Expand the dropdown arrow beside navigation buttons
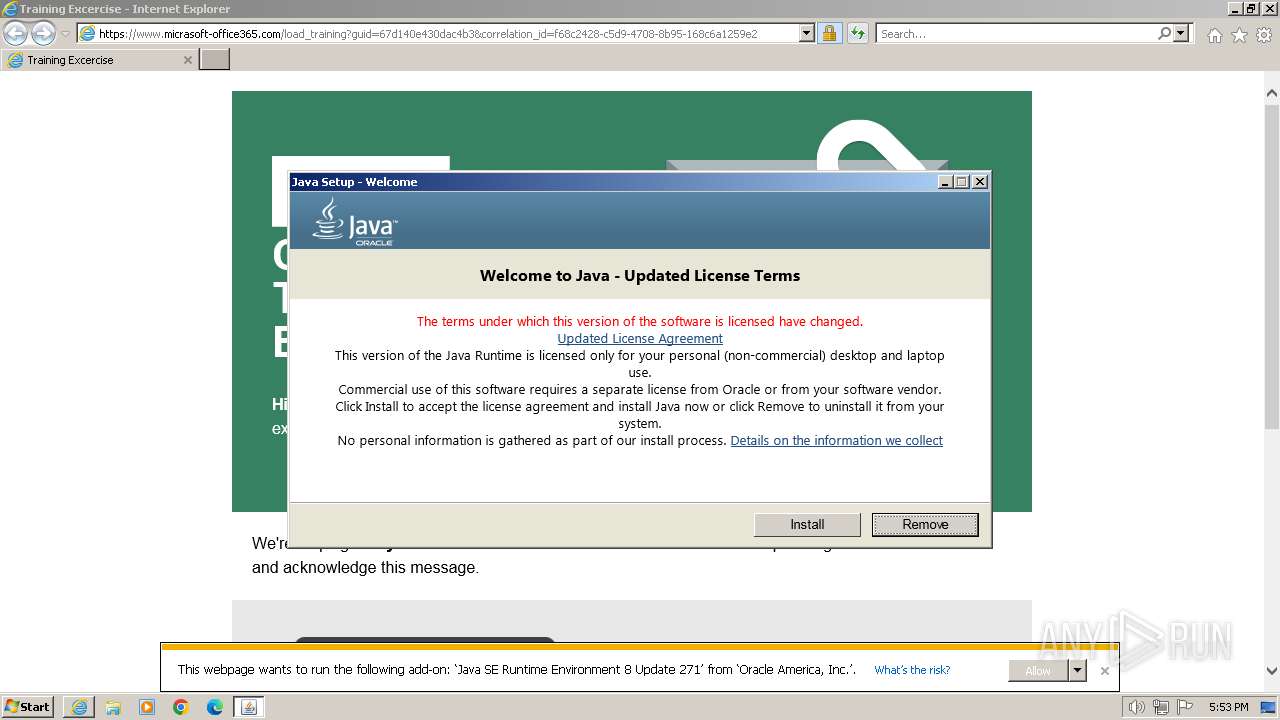The width and height of the screenshot is (1280, 720). pos(65,34)
